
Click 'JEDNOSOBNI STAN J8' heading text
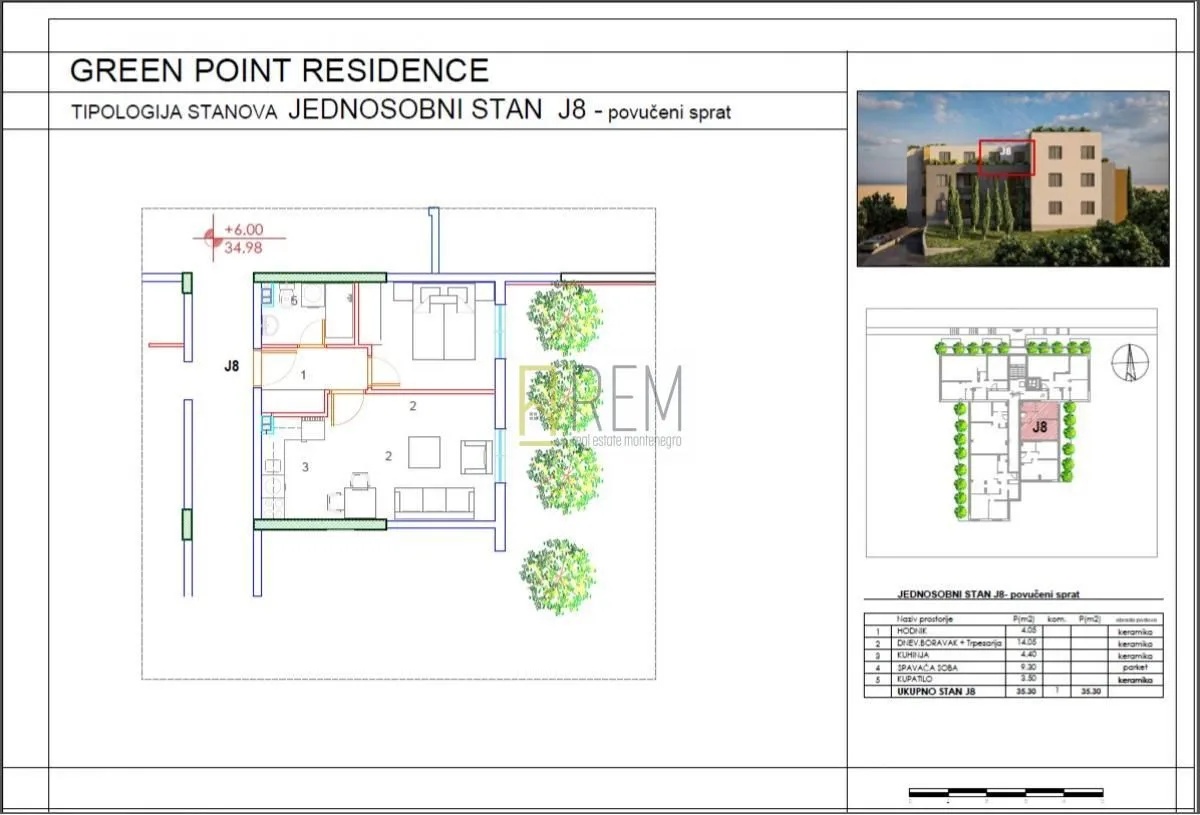pos(437,110)
